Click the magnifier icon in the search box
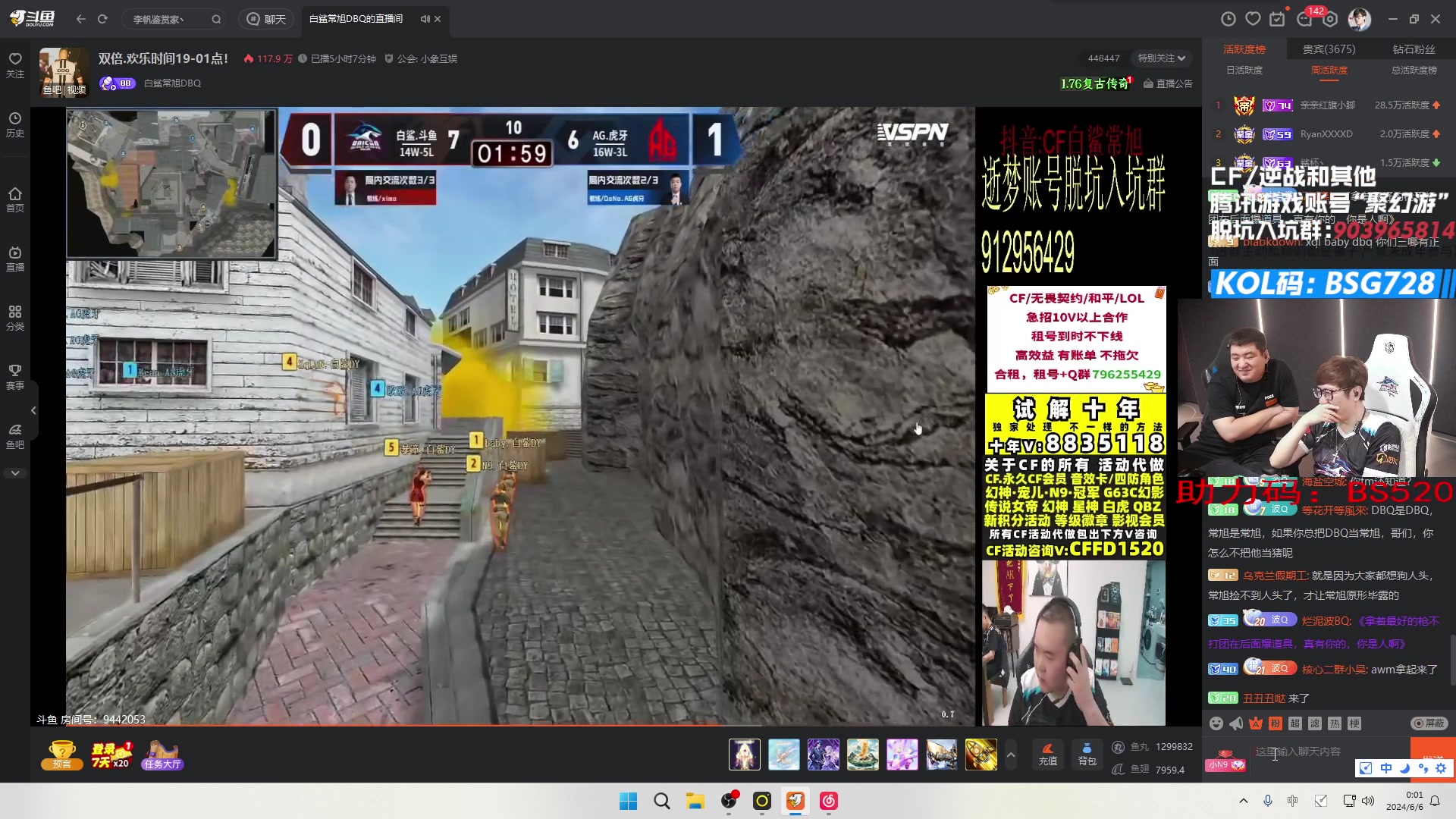The height and width of the screenshot is (819, 1456). coord(216,20)
